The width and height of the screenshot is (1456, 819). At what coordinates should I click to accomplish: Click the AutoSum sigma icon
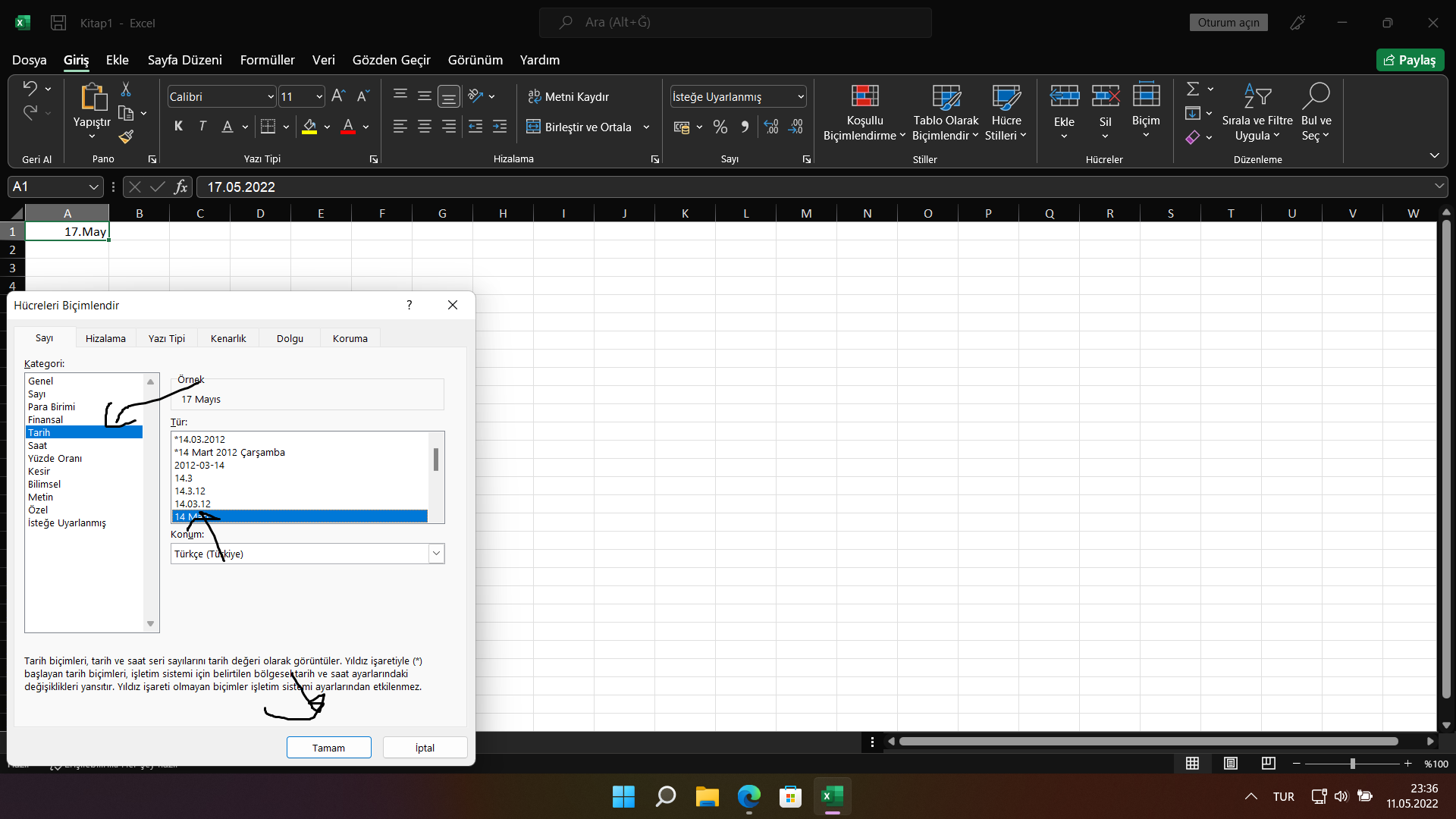pyautogui.click(x=1192, y=89)
